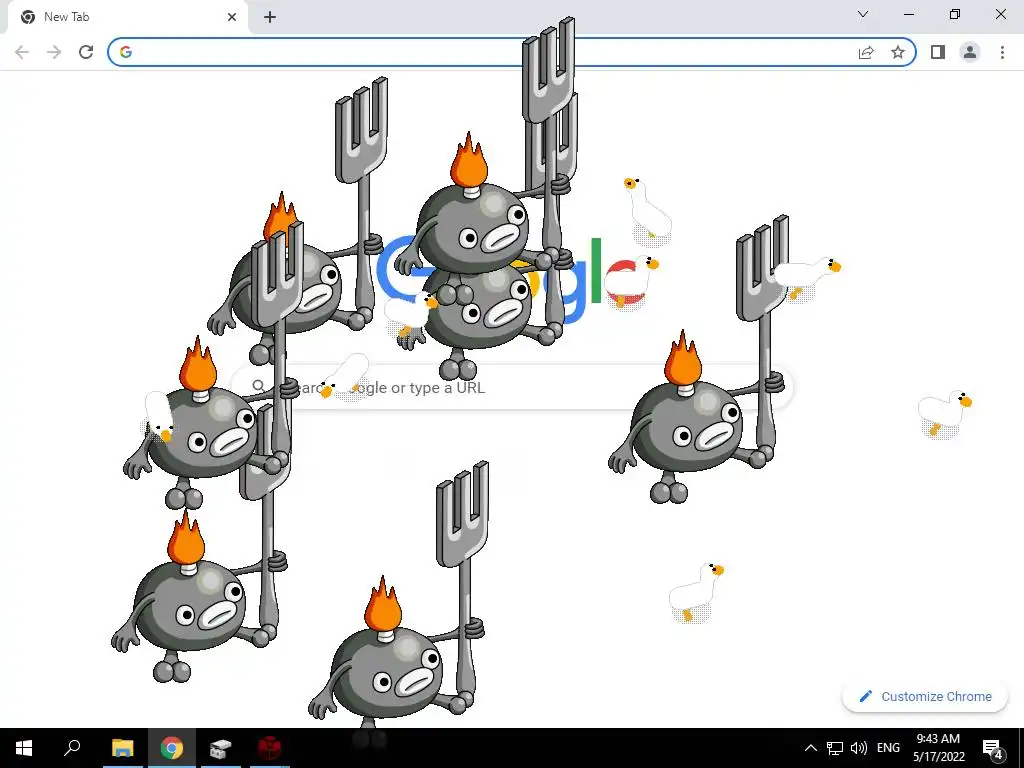Screen dimensions: 1024x768
Task: Open the network status tray icon
Action: coord(835,748)
